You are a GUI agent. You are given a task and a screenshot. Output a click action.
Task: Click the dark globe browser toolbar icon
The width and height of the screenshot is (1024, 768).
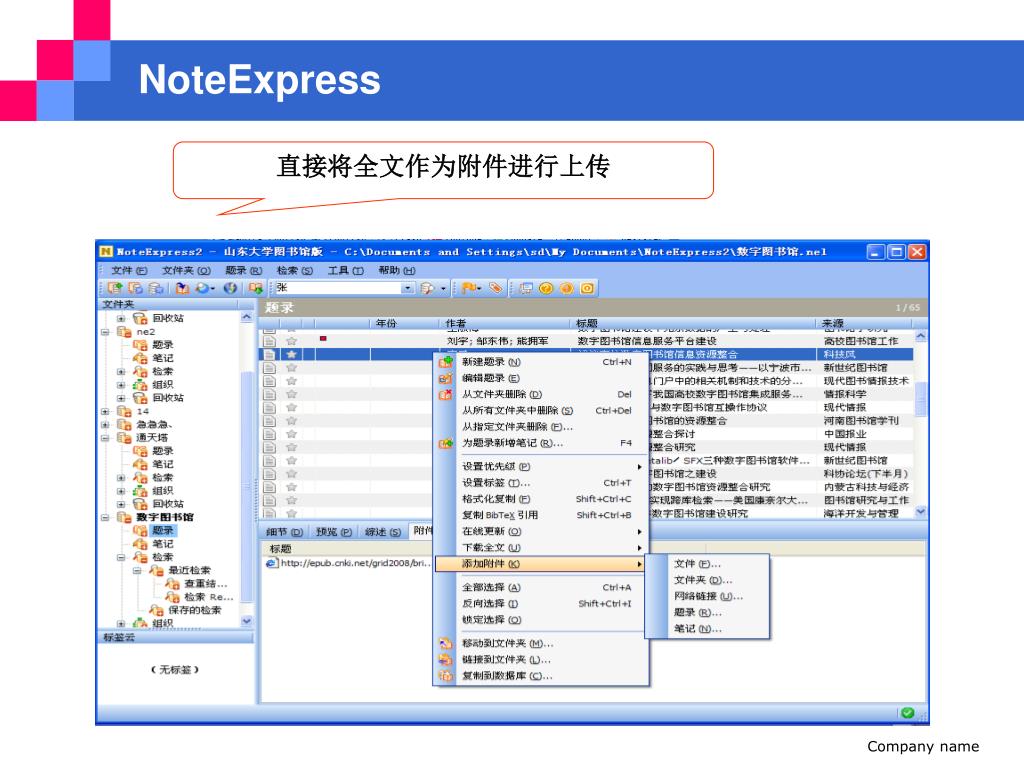[x=230, y=288]
